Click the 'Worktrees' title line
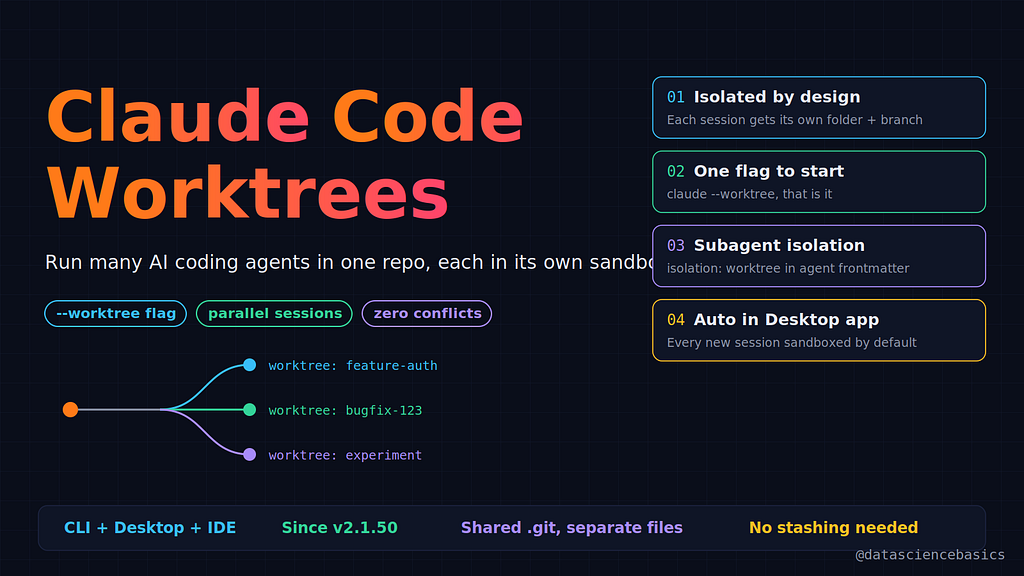The width and height of the screenshot is (1024, 576). pos(247,193)
